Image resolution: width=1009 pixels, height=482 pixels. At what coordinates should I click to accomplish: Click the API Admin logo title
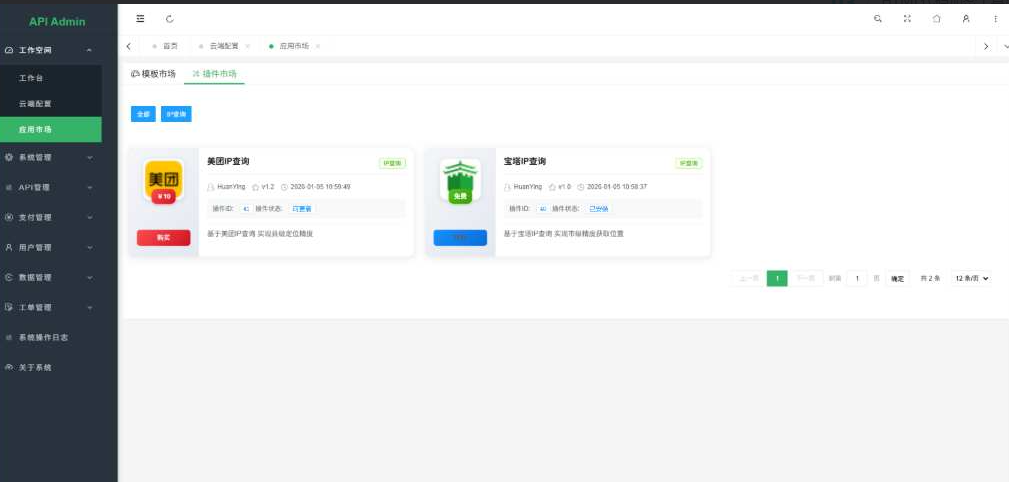57,22
